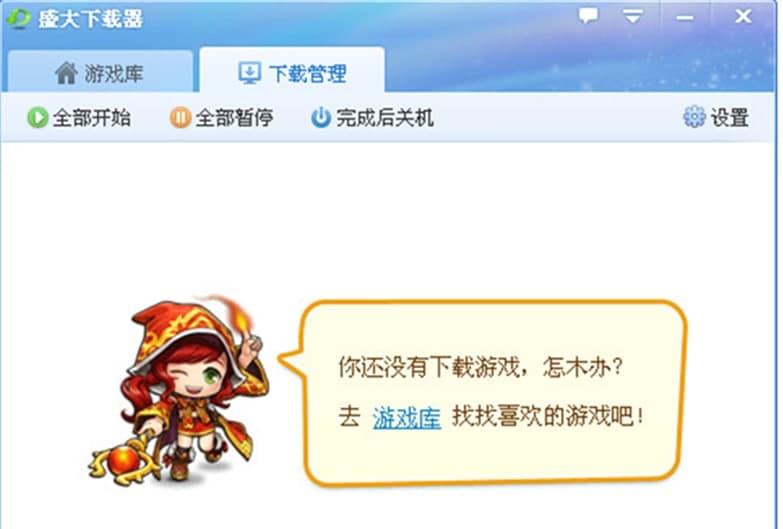Open the title bar dropdown menu arrow
The image size is (783, 529).
[632, 16]
